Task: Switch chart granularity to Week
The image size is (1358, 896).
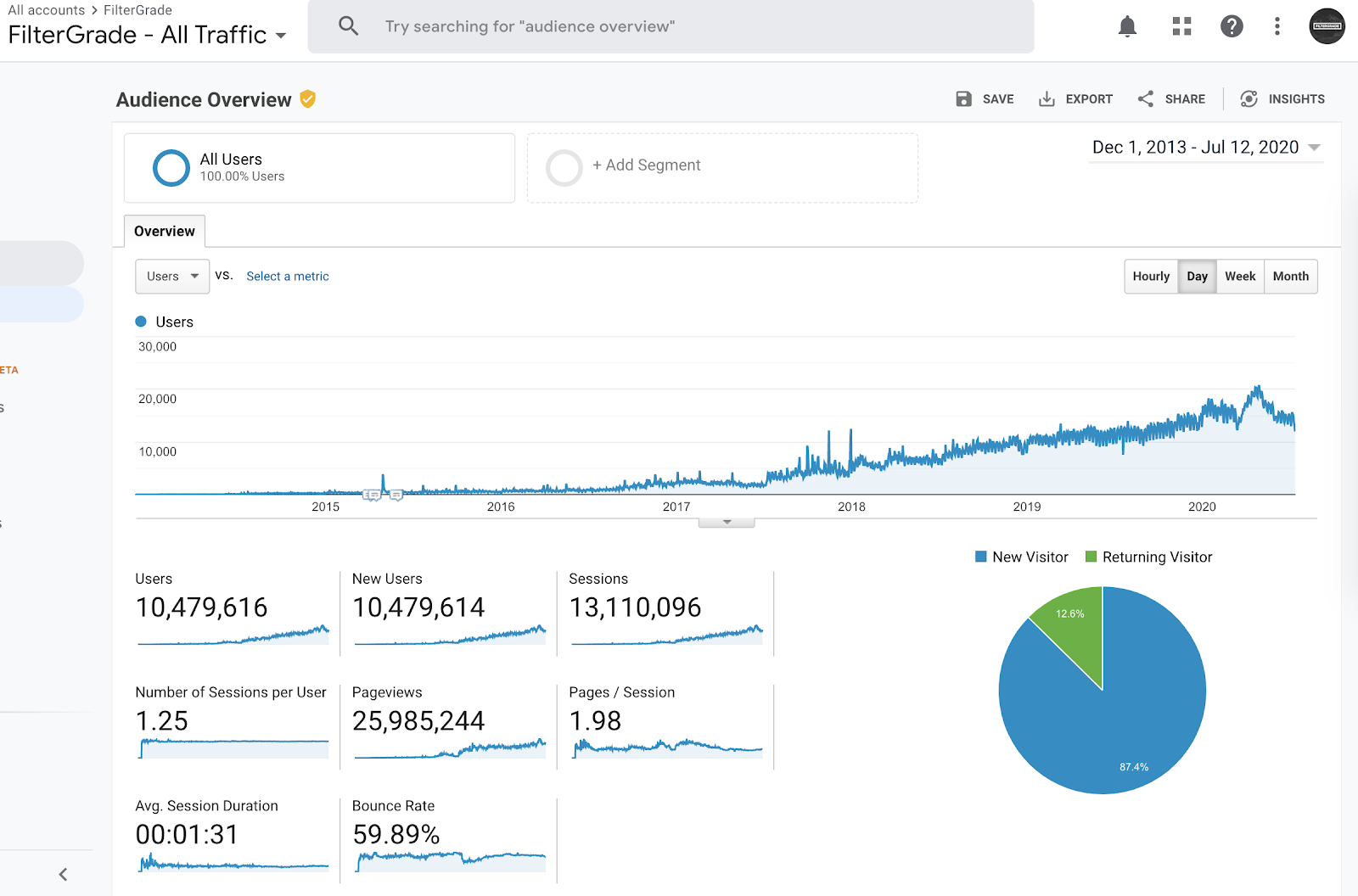Action: tap(1240, 277)
